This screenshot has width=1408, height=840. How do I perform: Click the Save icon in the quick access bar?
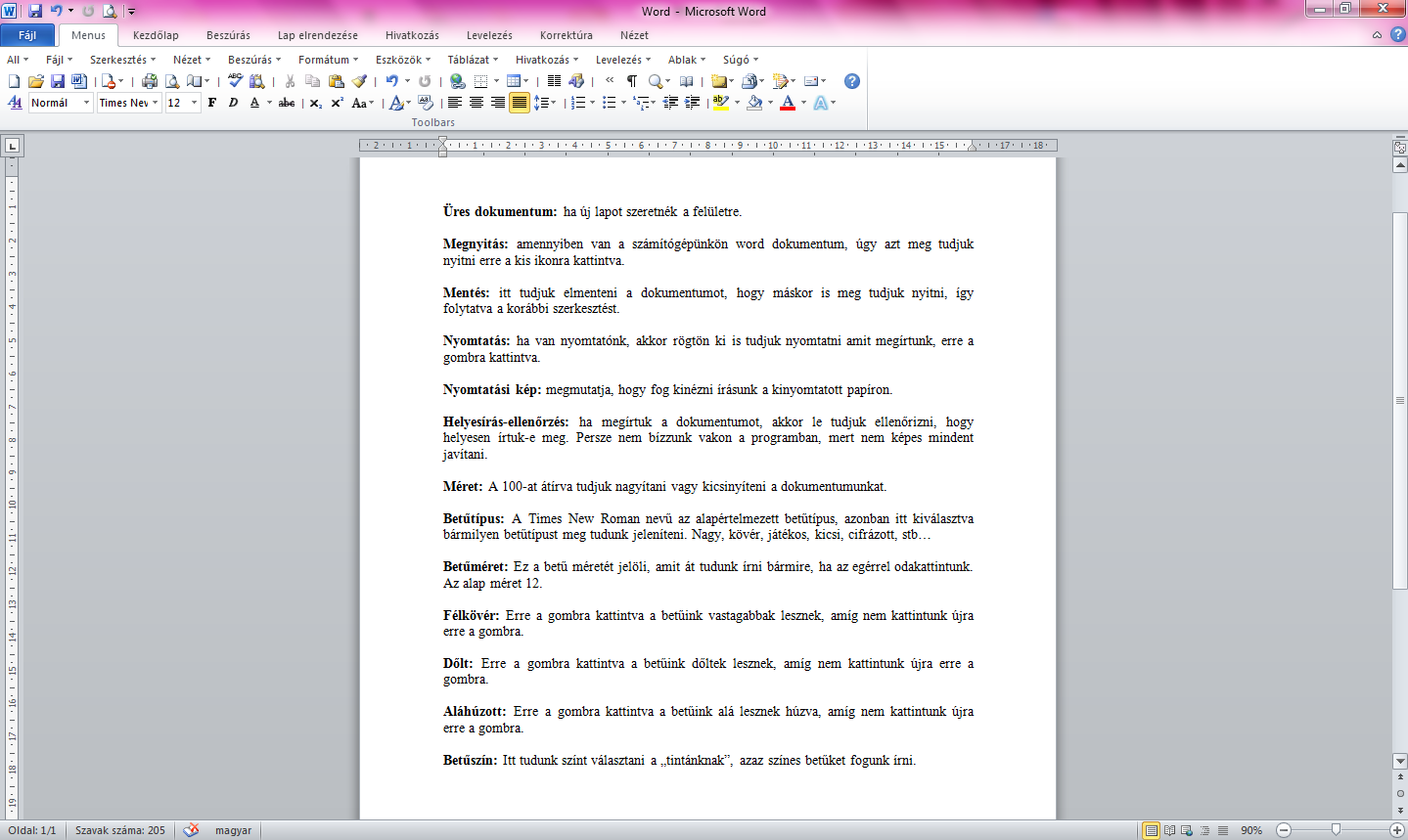point(35,11)
